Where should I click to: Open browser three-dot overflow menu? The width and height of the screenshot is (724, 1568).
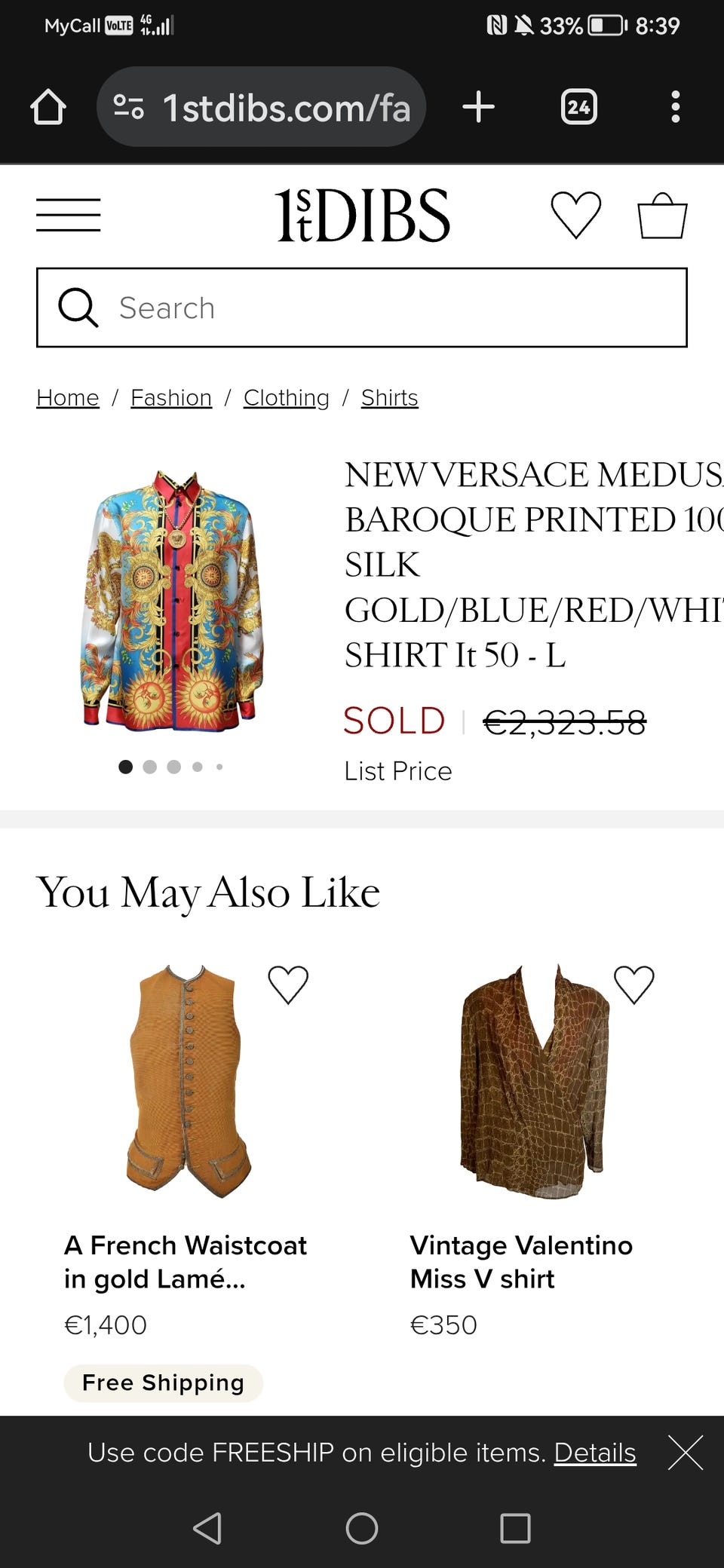[x=675, y=107]
